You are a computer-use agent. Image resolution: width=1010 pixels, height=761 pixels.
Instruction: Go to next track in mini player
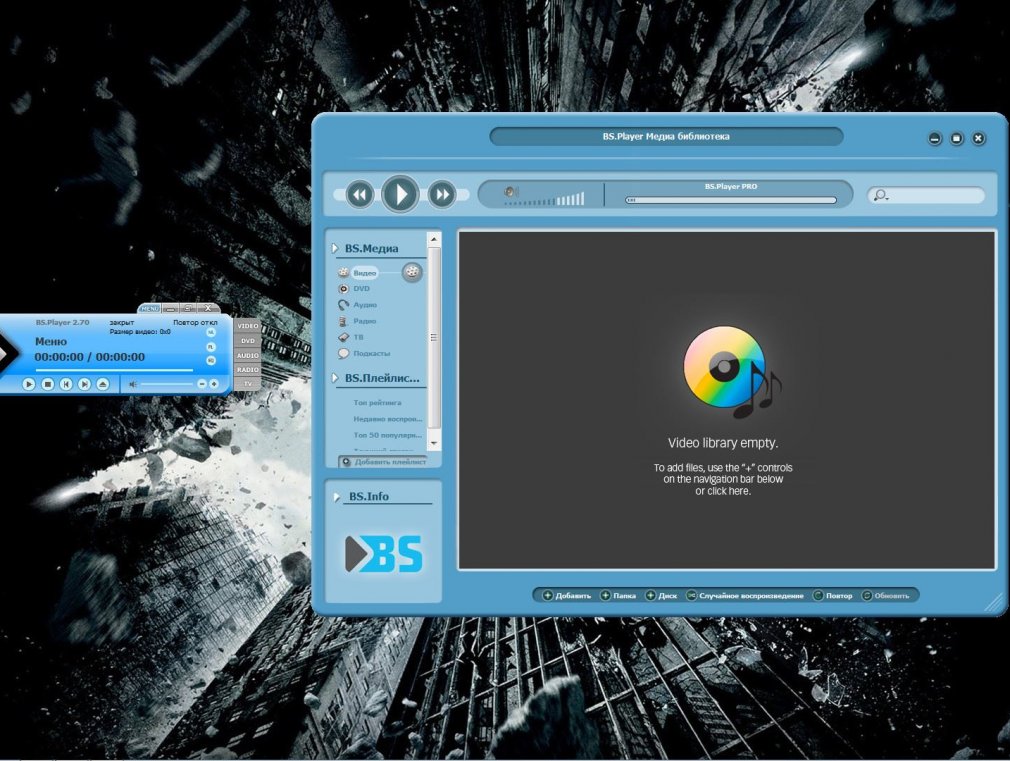[84, 384]
